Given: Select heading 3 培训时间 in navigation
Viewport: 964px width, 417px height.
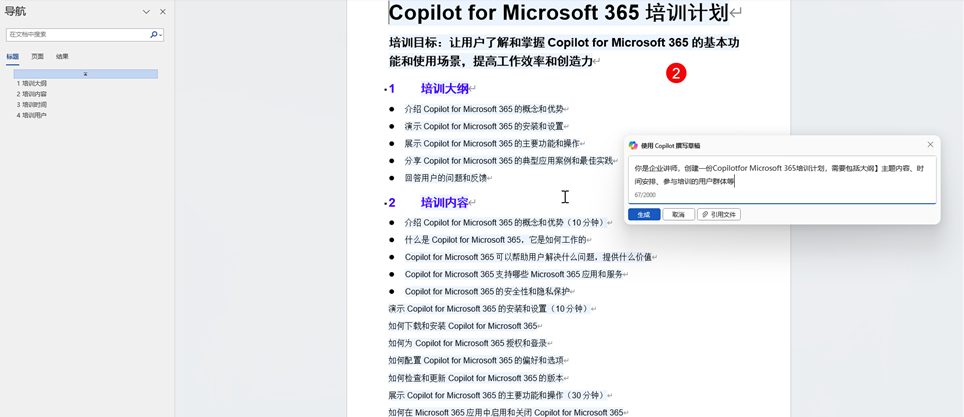Looking at the screenshot, I should click(32, 105).
